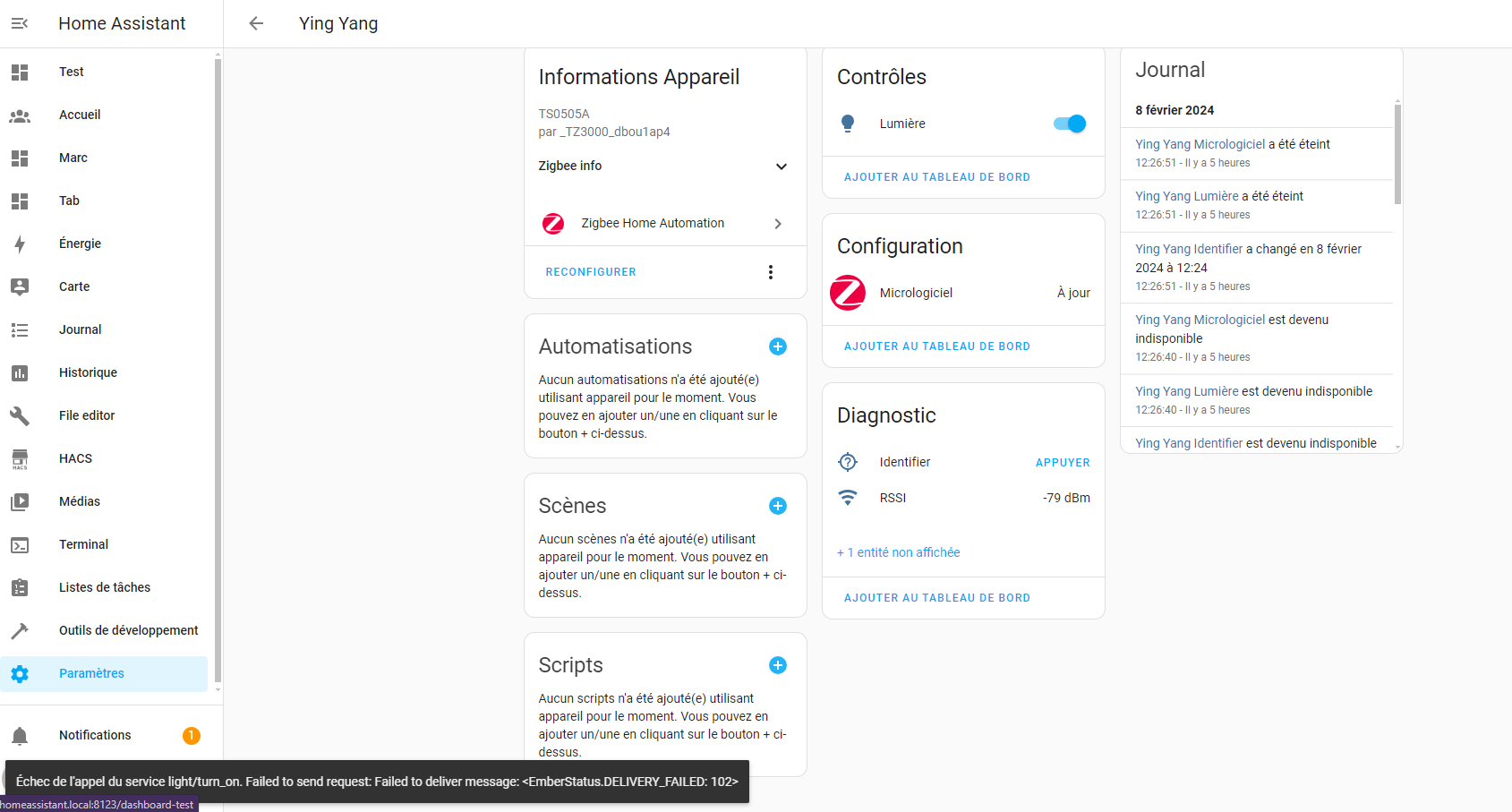Click the back arrow next to Ying Yang
The height and width of the screenshot is (812, 1512).
[x=256, y=23]
